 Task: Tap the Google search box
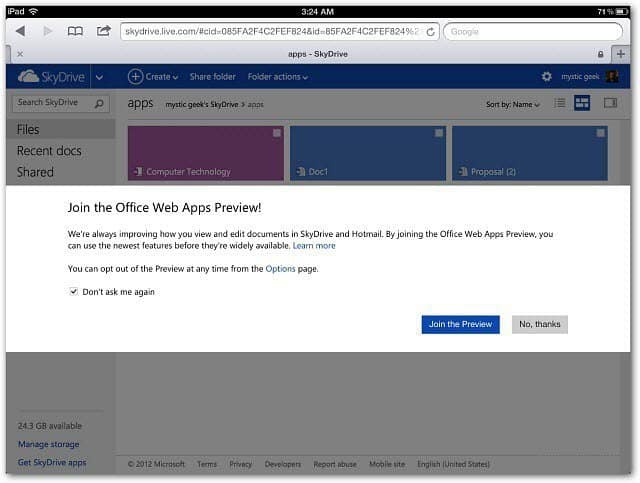click(533, 31)
